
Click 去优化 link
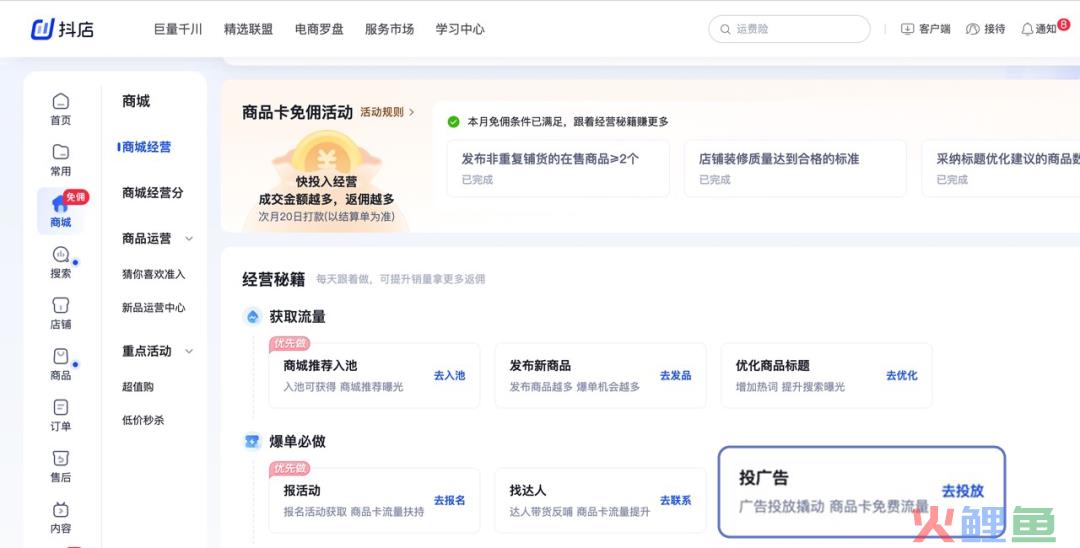902,375
